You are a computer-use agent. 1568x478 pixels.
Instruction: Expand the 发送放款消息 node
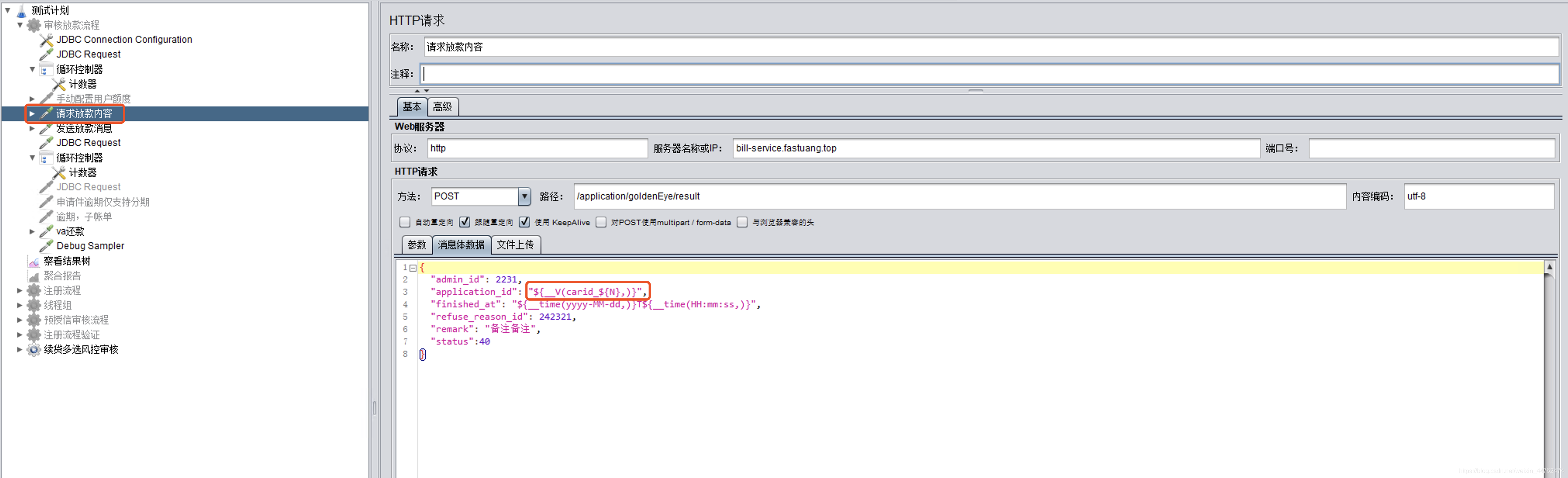pos(32,128)
